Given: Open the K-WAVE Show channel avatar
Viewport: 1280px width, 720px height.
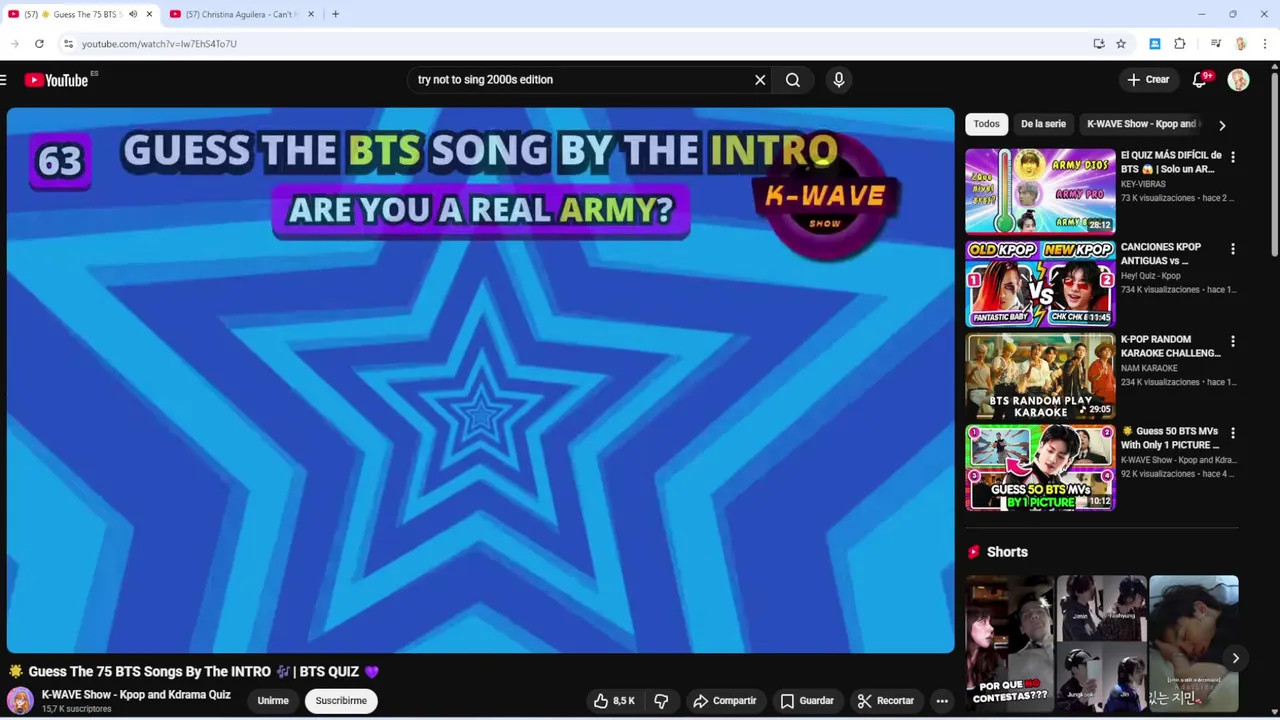Looking at the screenshot, I should (x=20, y=700).
